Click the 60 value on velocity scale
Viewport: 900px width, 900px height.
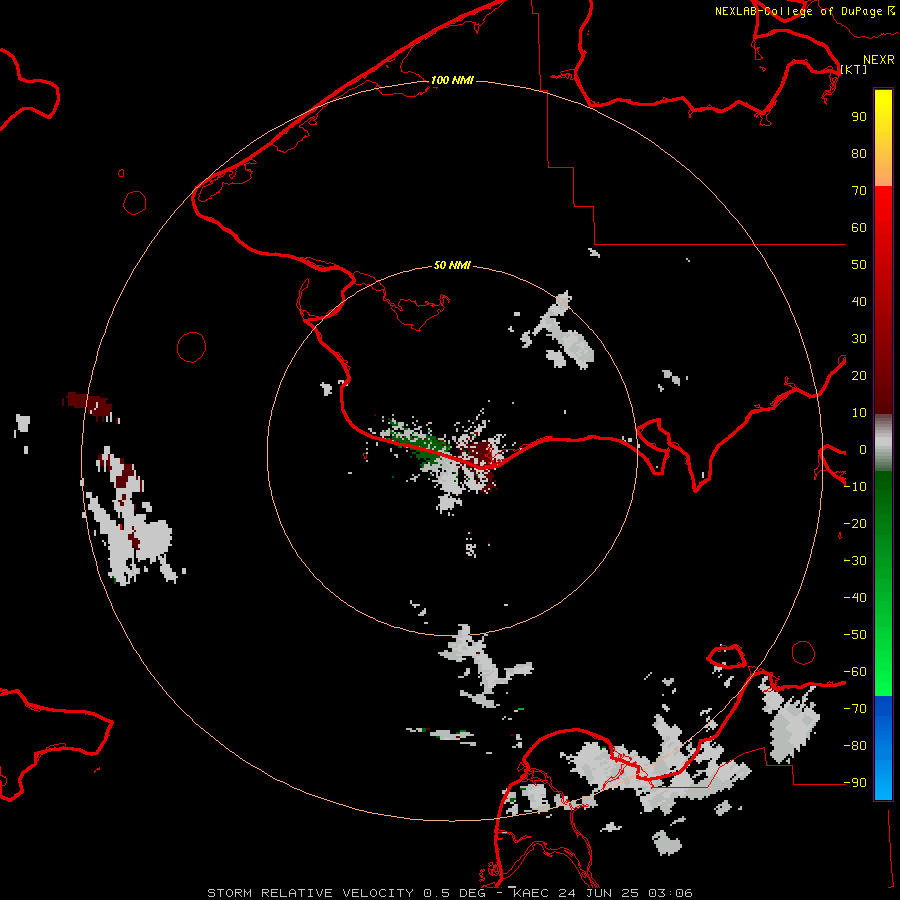pos(859,227)
